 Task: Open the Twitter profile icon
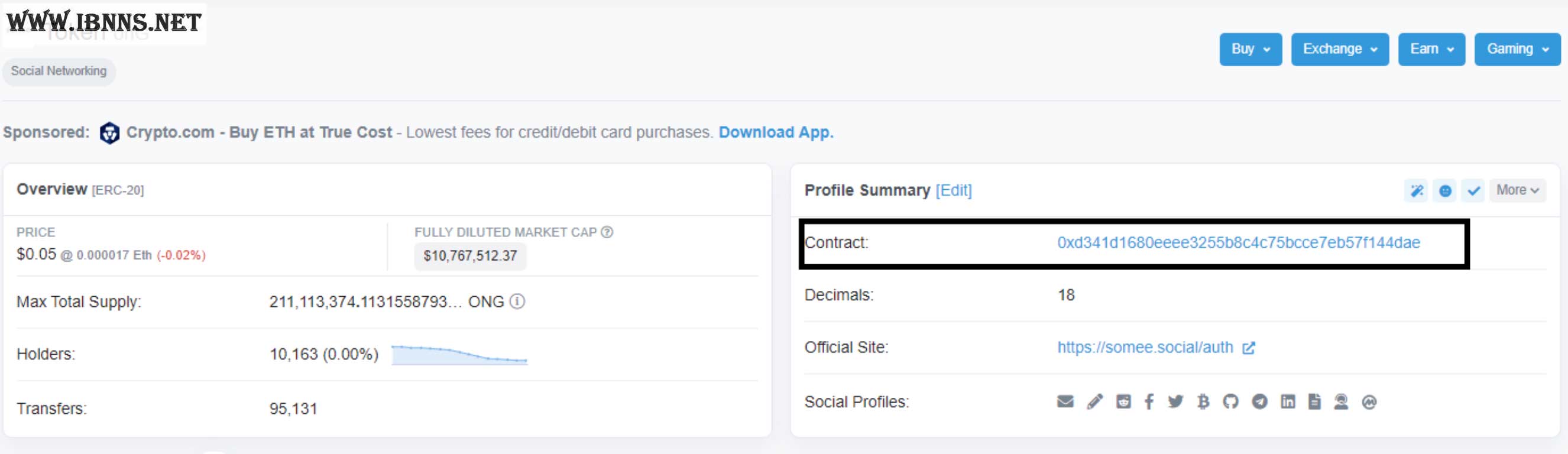click(1175, 401)
